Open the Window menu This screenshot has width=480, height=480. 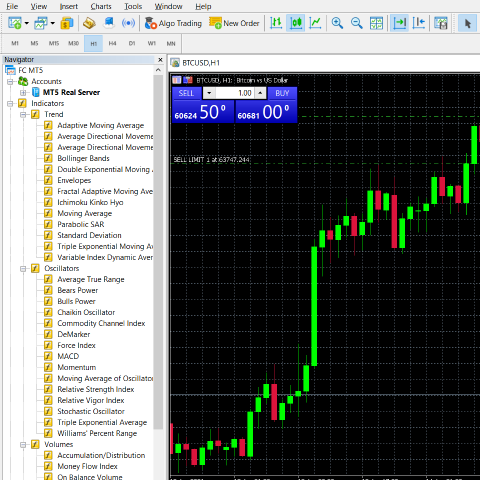click(x=168, y=6)
